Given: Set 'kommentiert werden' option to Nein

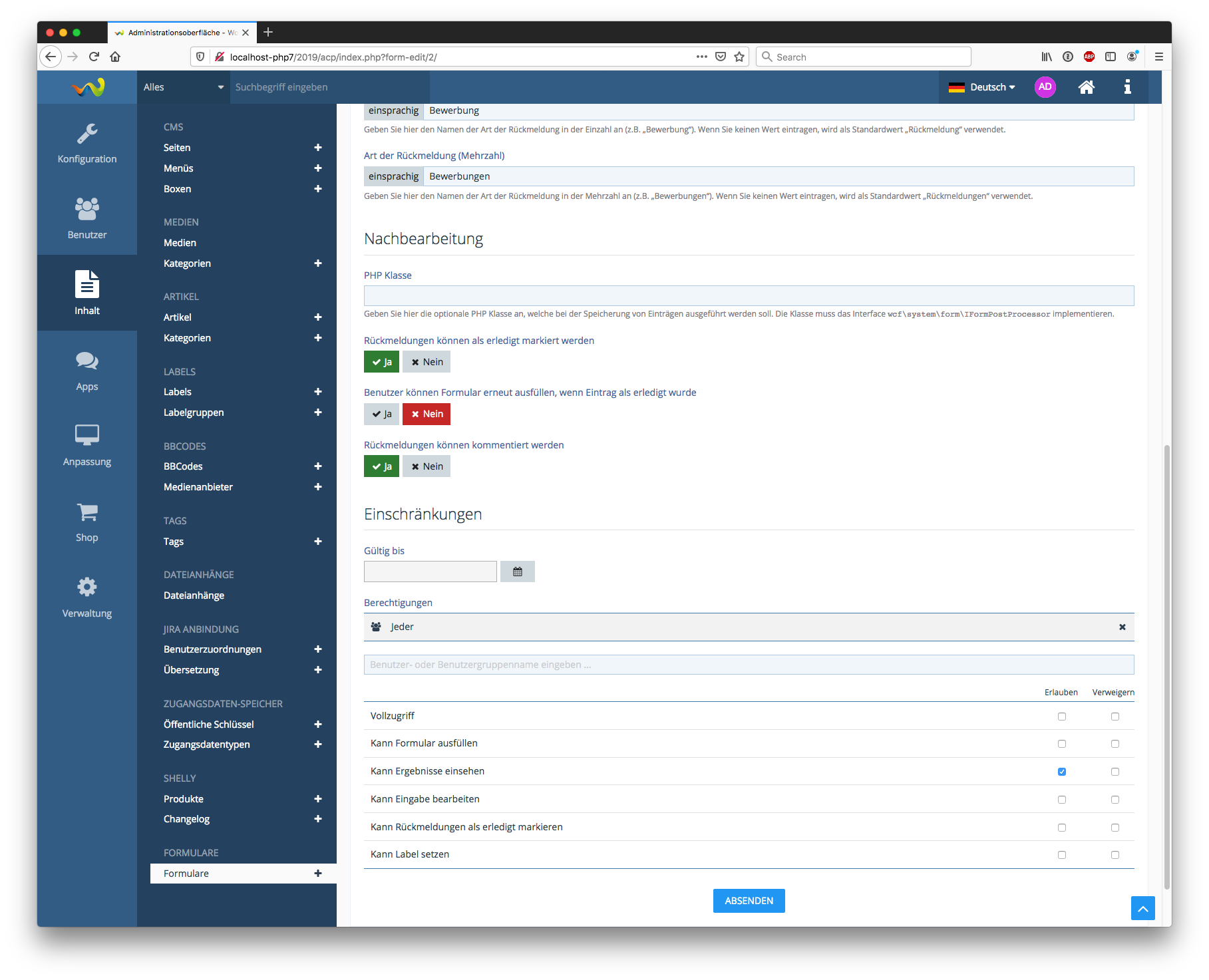Looking at the screenshot, I should tap(427, 466).
